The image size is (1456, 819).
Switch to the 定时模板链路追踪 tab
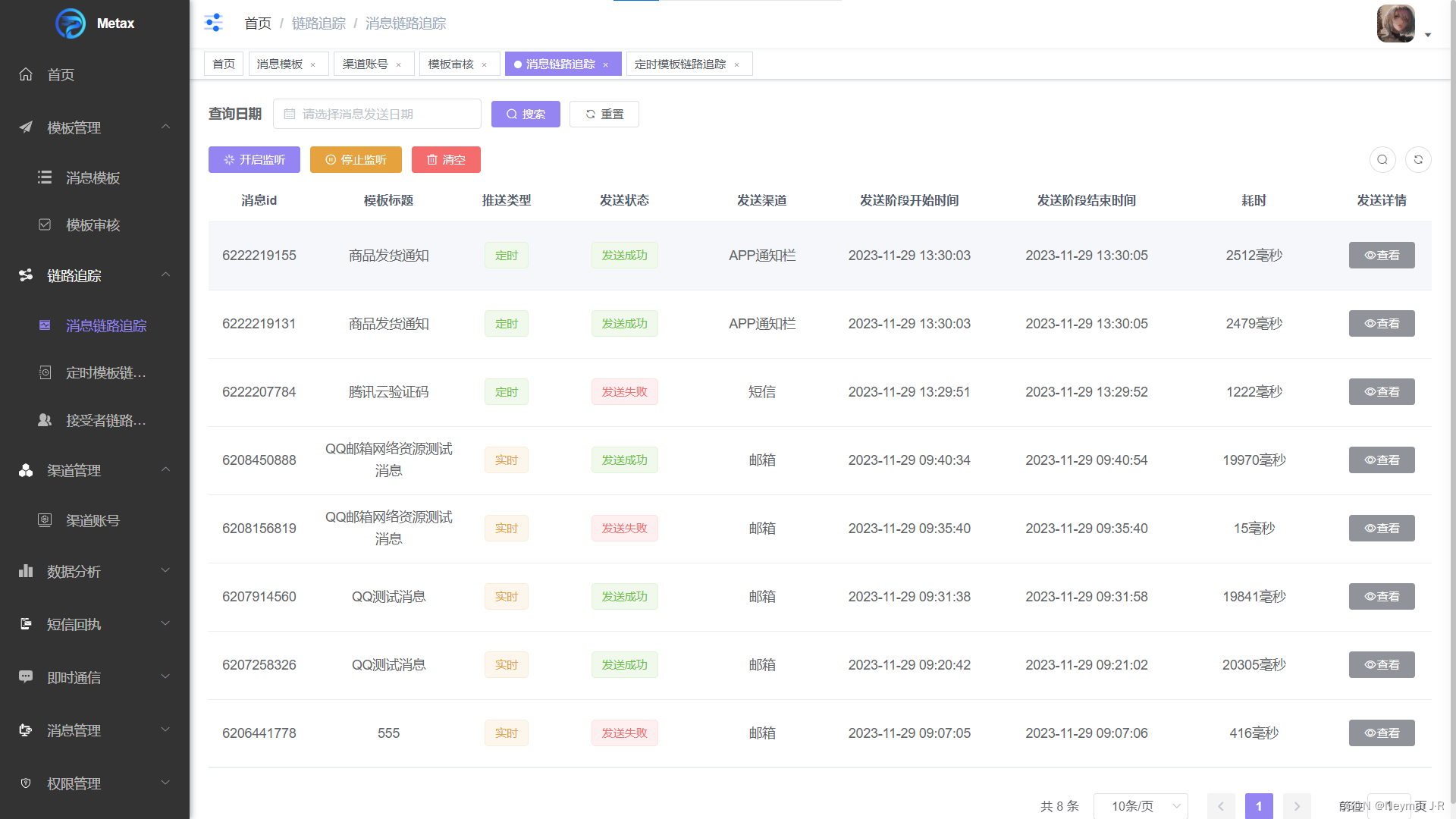coord(680,64)
